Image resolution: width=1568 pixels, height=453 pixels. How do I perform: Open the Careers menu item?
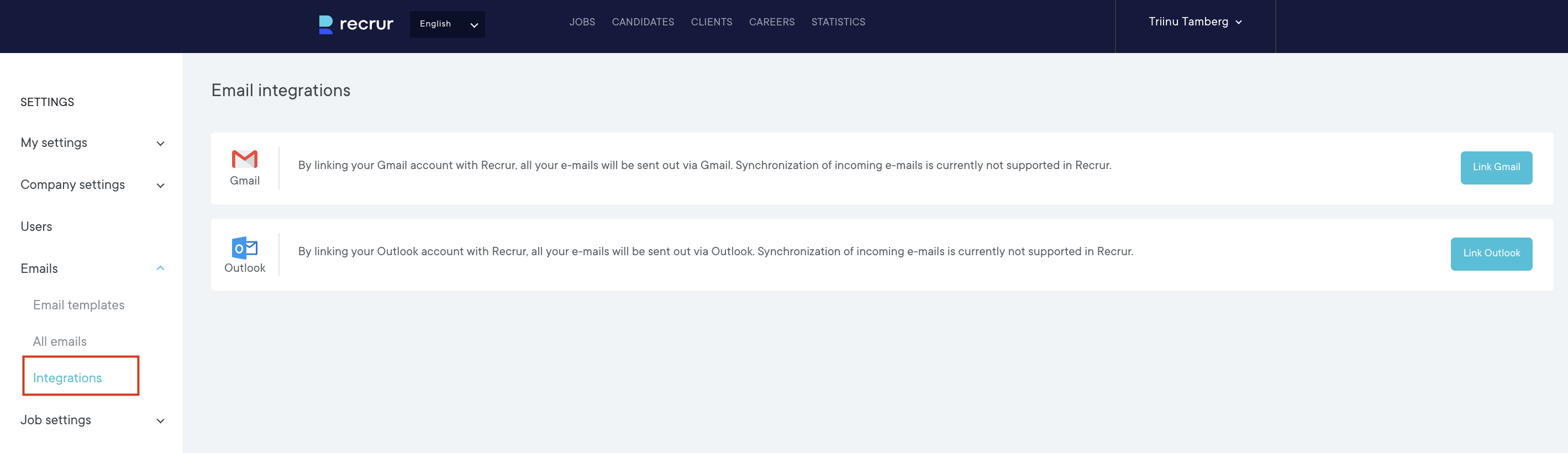click(771, 22)
